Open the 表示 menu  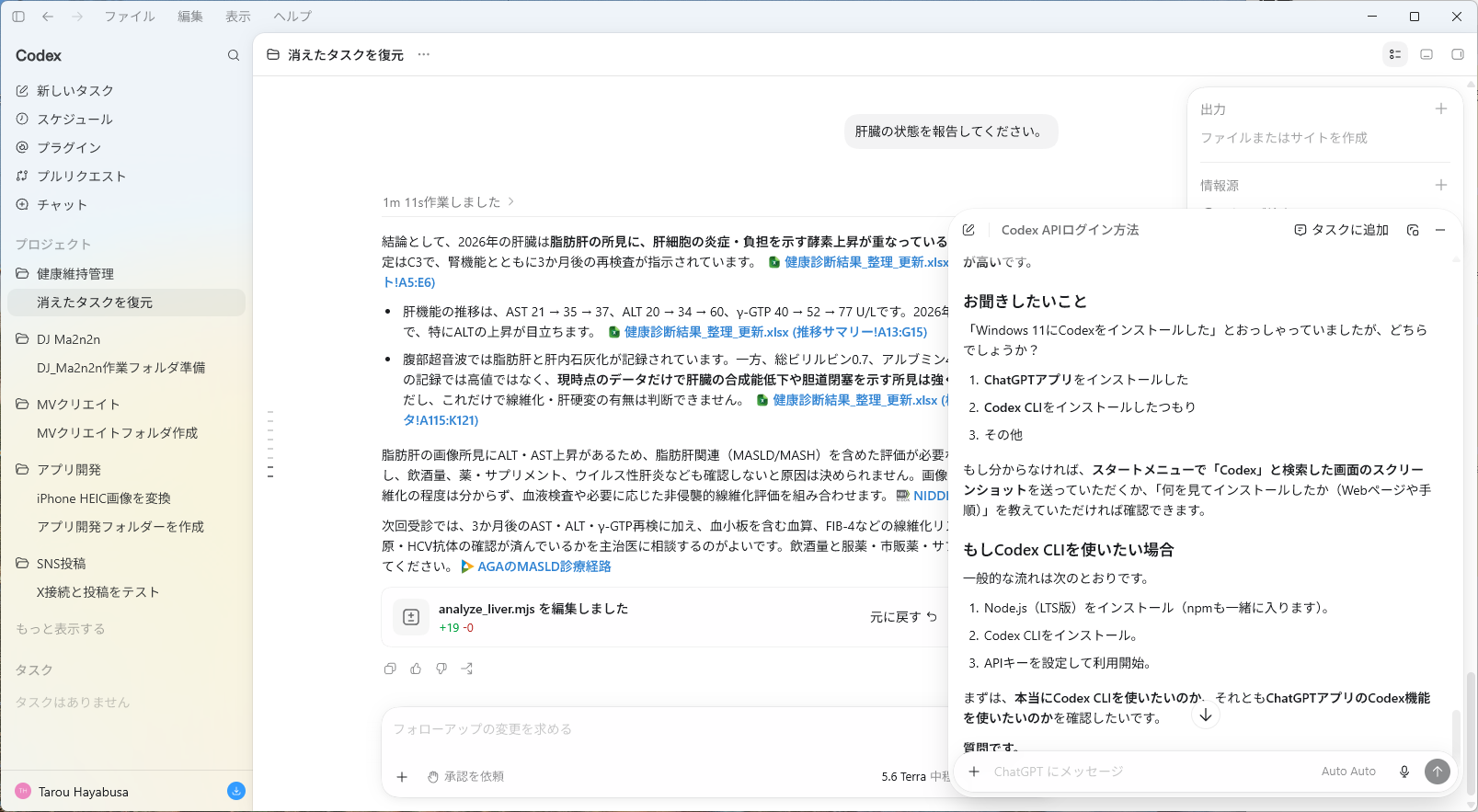[x=238, y=17]
